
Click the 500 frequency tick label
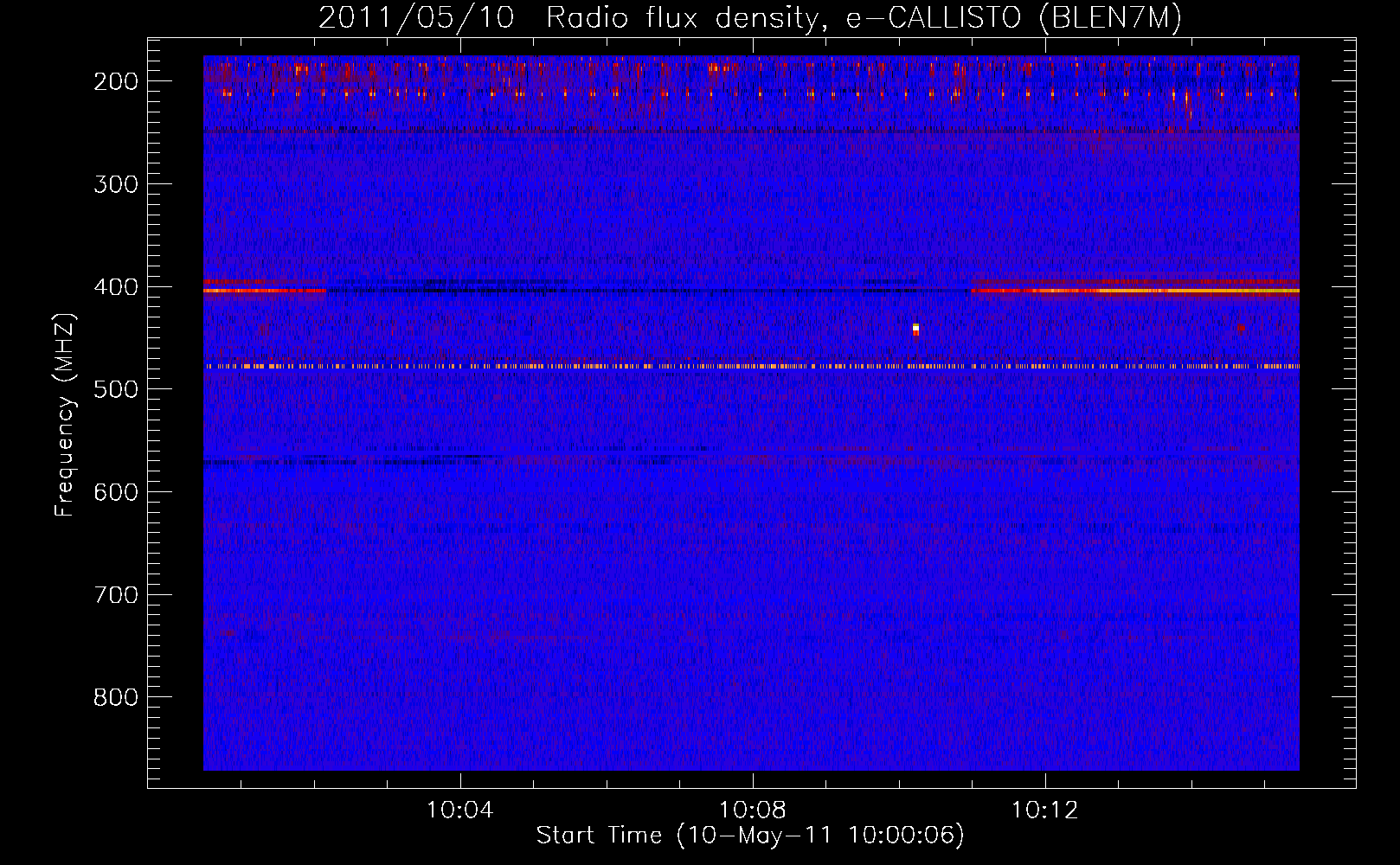116,389
